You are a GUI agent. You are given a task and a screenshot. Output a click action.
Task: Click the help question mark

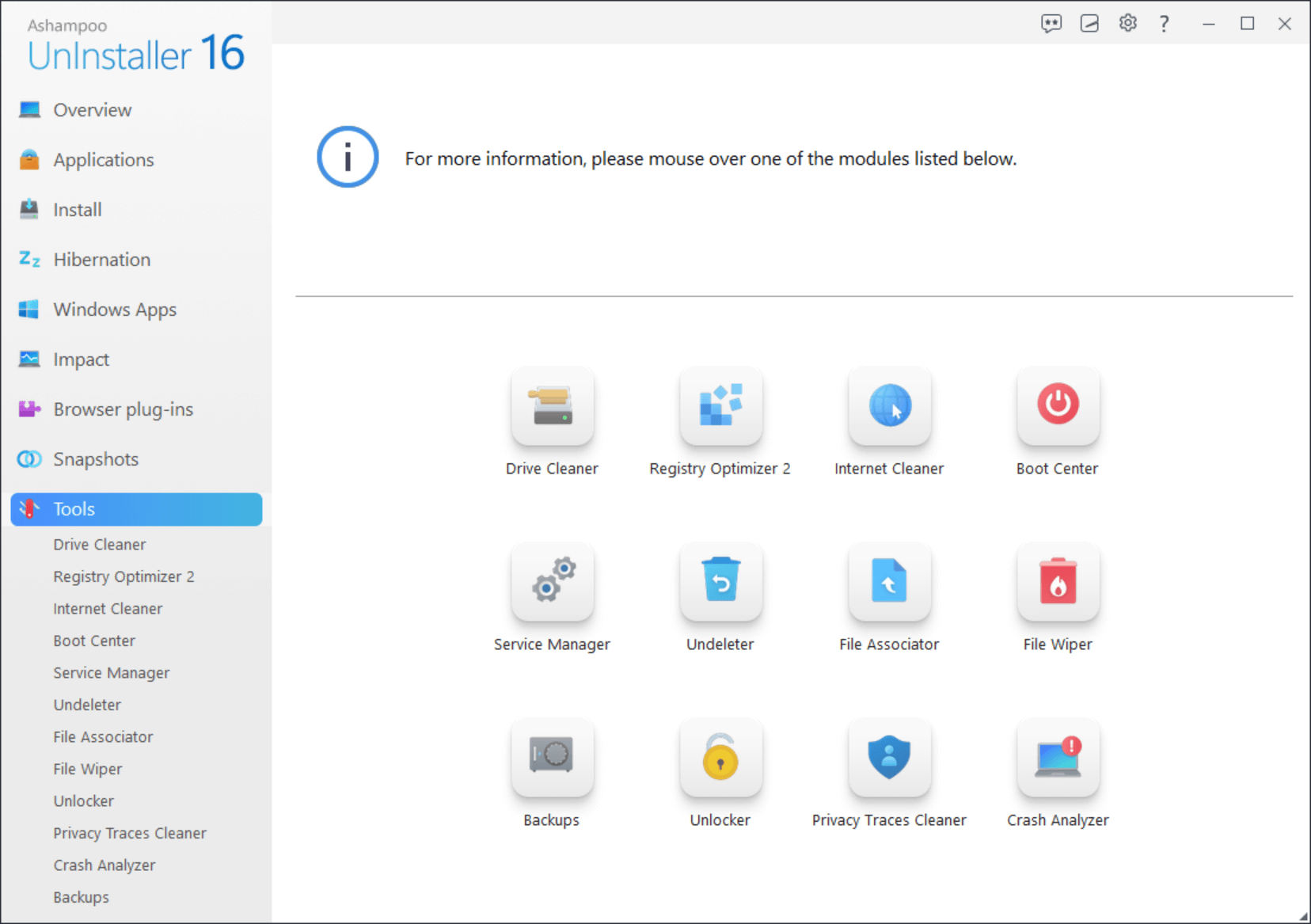pyautogui.click(x=1164, y=23)
